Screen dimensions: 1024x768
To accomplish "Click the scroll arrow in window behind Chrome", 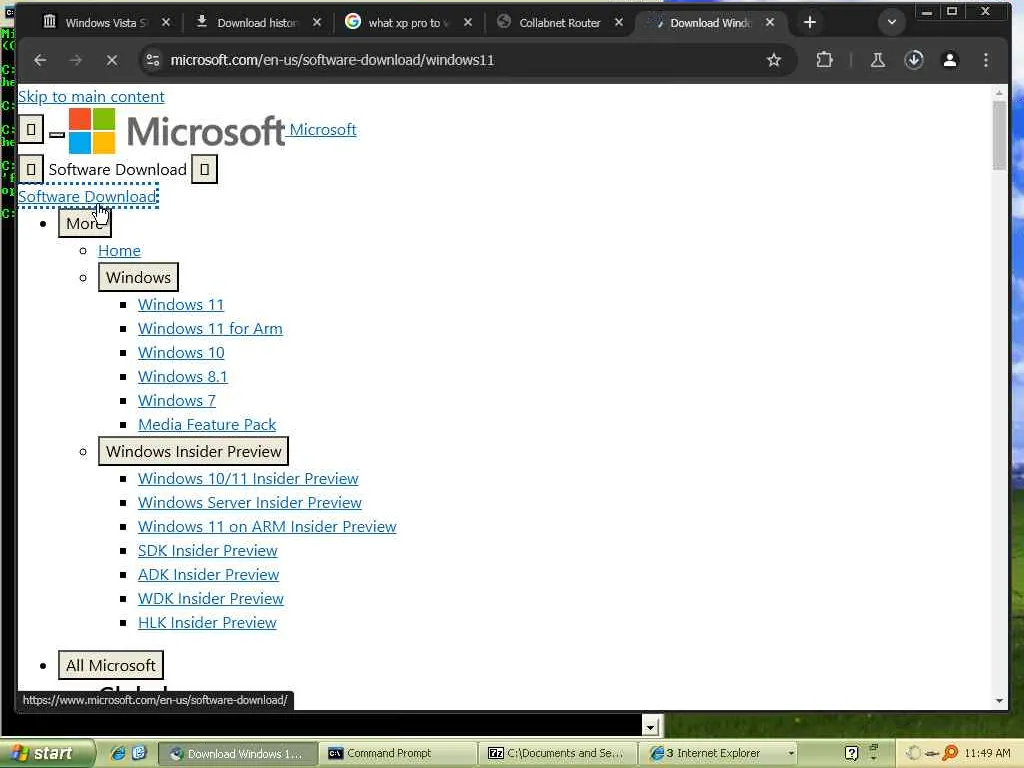I will (x=650, y=726).
